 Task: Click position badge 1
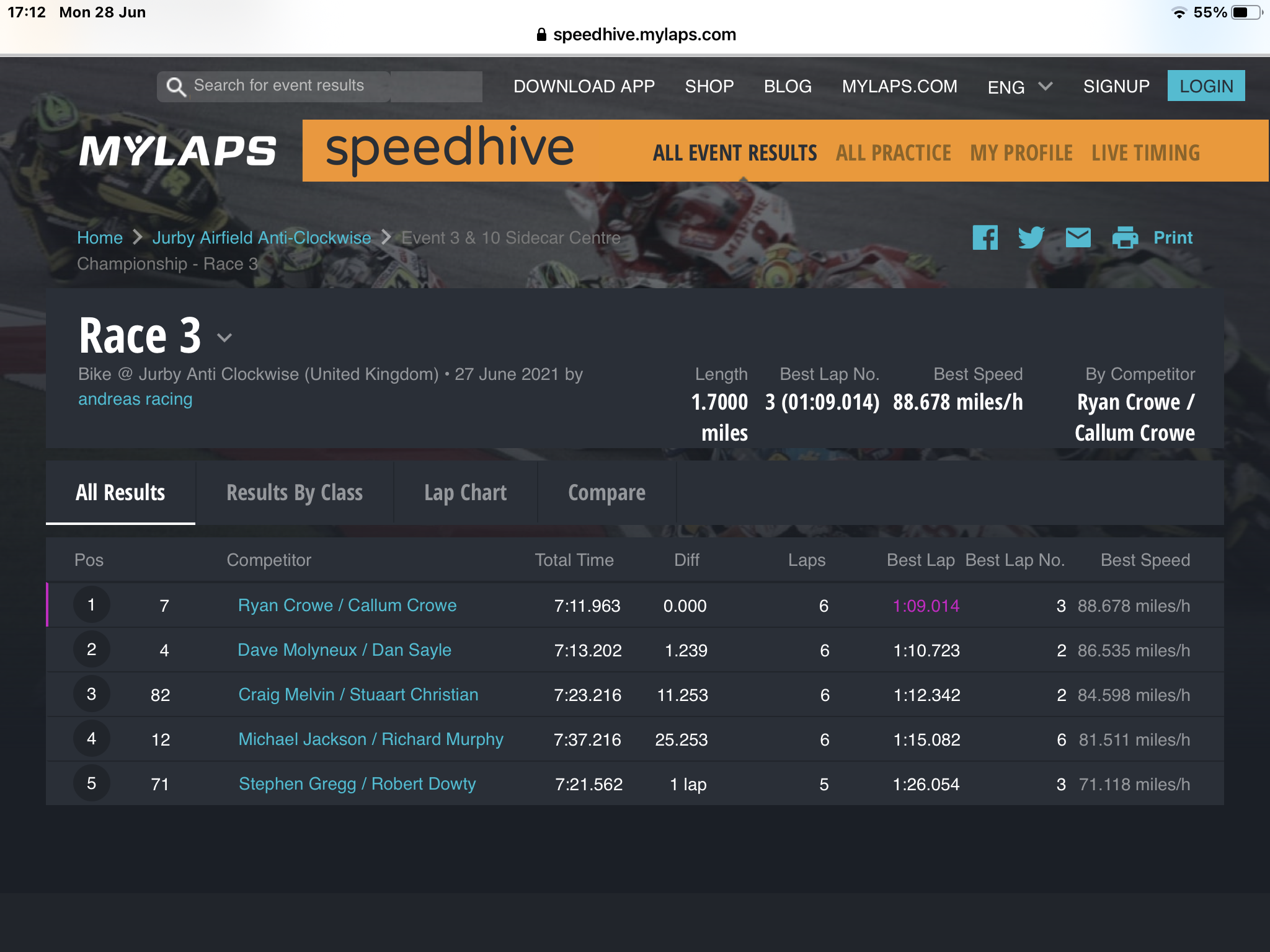click(92, 605)
